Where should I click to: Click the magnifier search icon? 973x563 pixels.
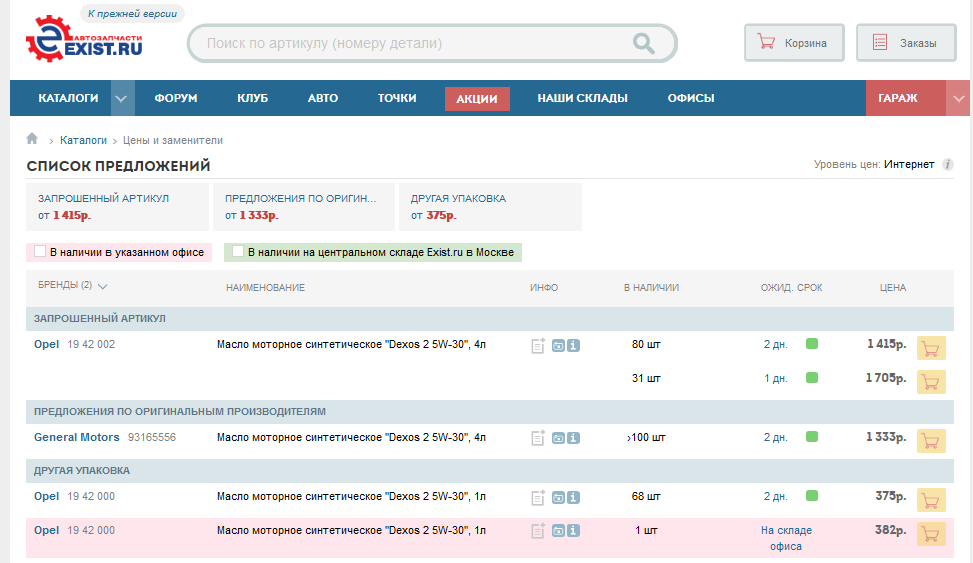point(643,43)
